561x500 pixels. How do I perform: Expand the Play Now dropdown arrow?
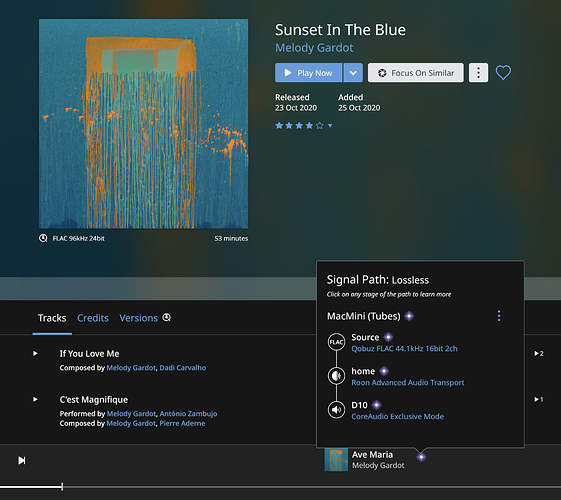(x=353, y=73)
